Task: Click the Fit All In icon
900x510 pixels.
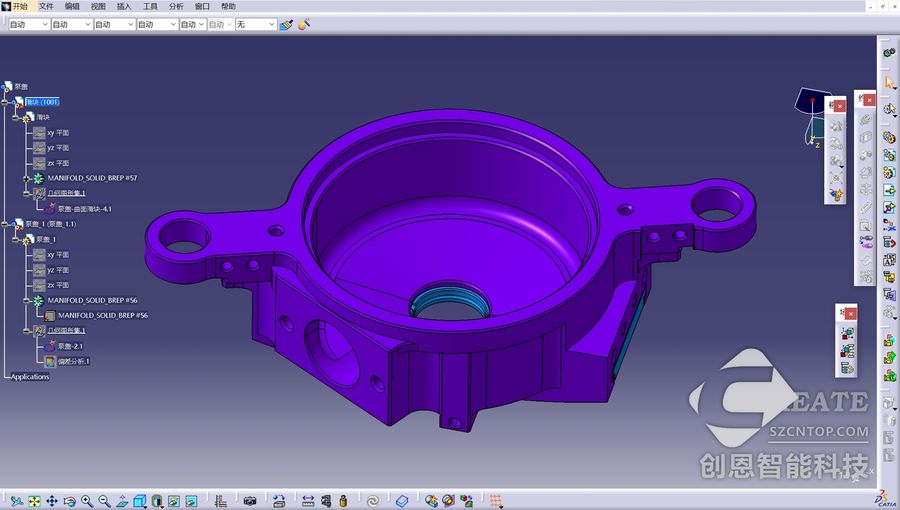Action: (34, 501)
